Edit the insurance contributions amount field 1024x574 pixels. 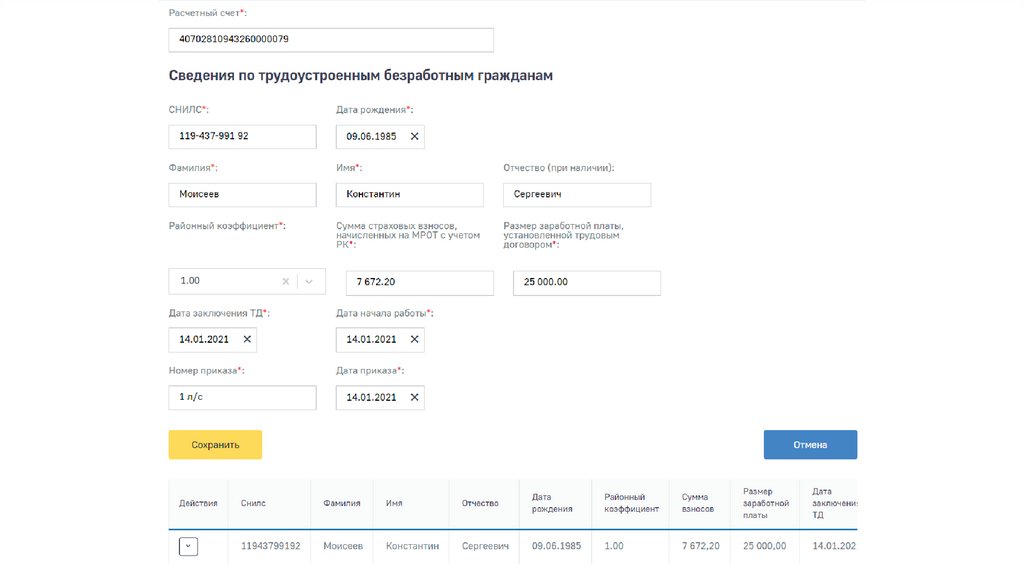pyautogui.click(x=419, y=283)
